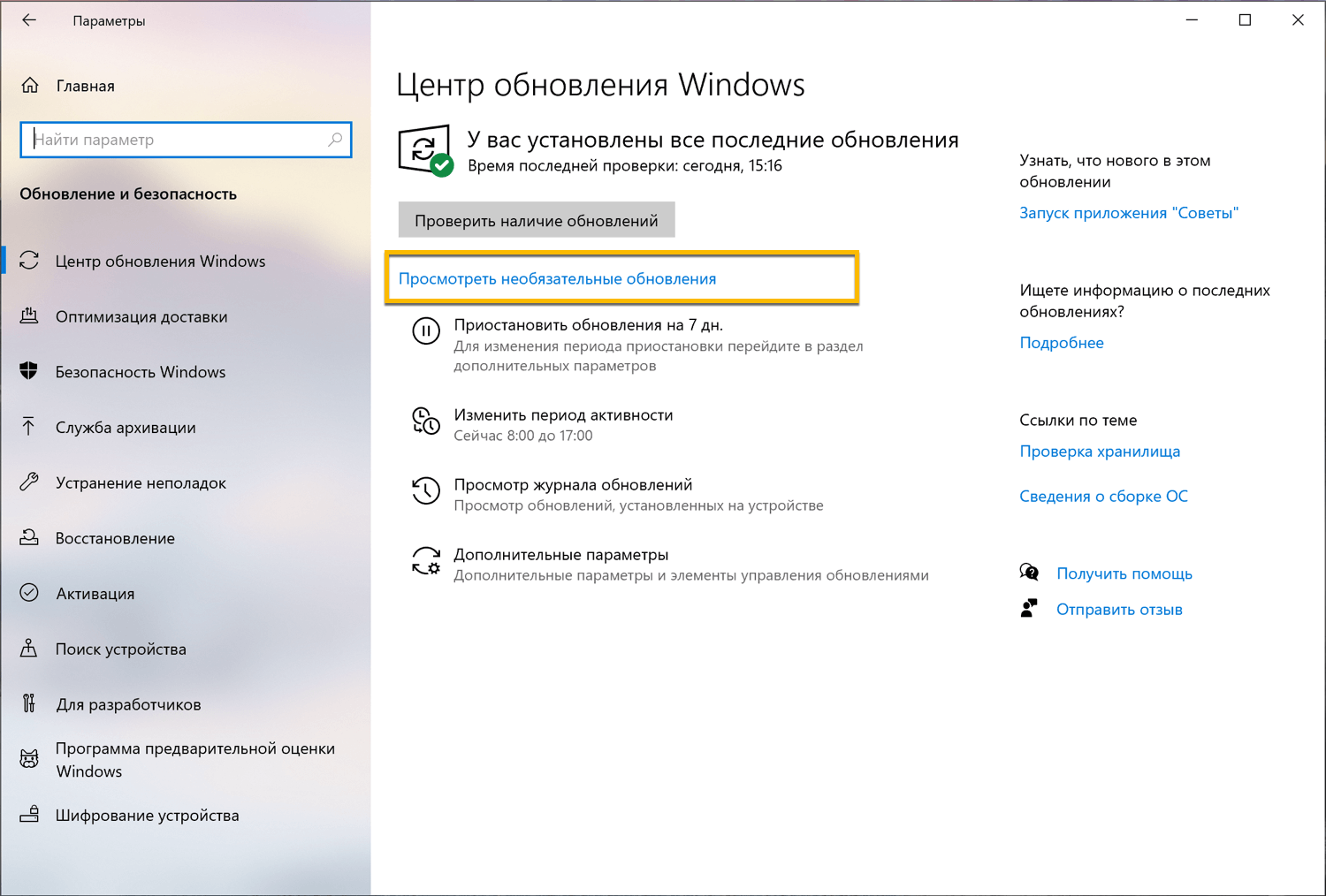Open Главная in the sidebar
The width and height of the screenshot is (1326, 896).
click(x=86, y=86)
